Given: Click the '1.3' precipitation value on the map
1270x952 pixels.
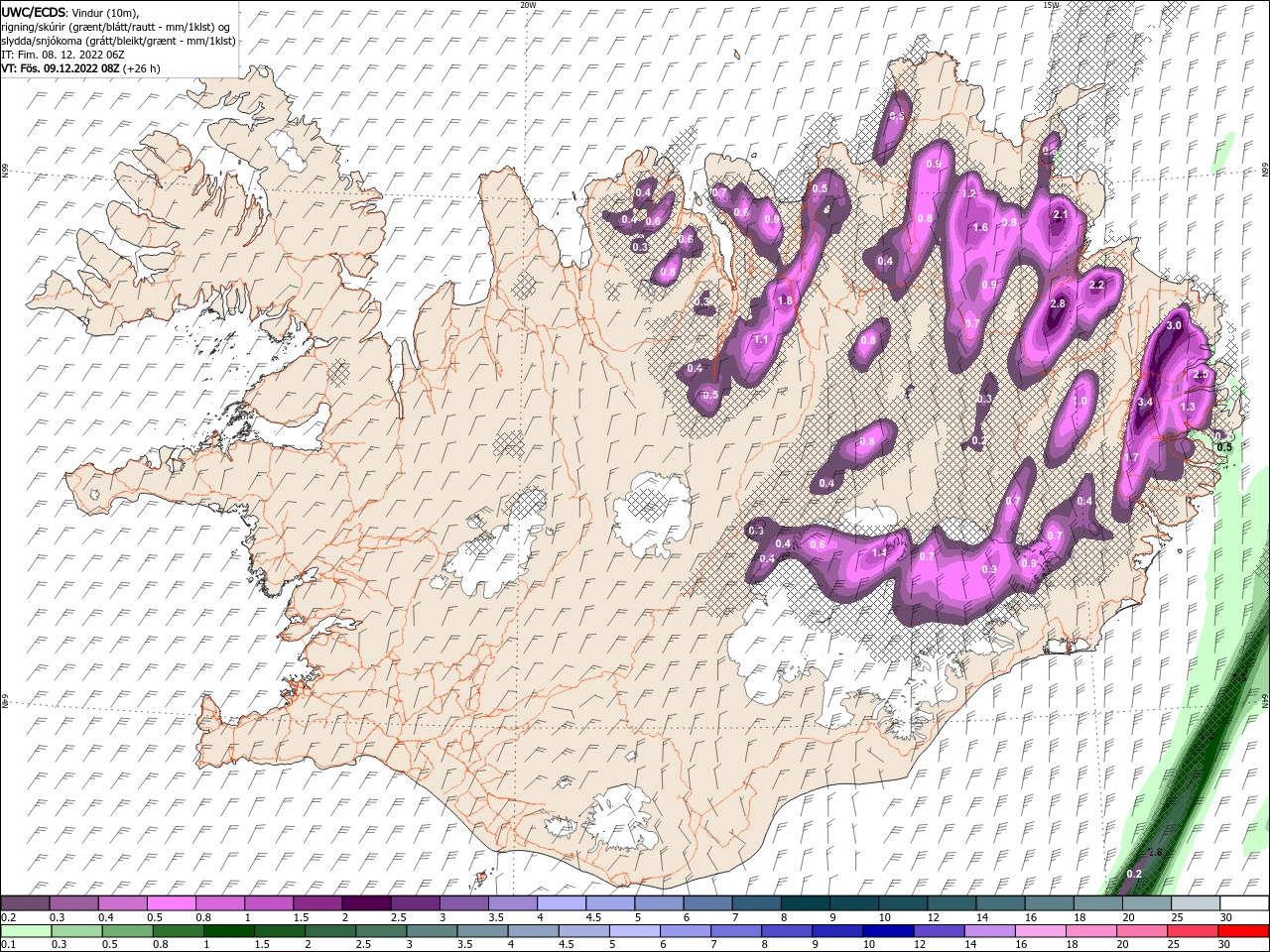Looking at the screenshot, I should [1188, 407].
